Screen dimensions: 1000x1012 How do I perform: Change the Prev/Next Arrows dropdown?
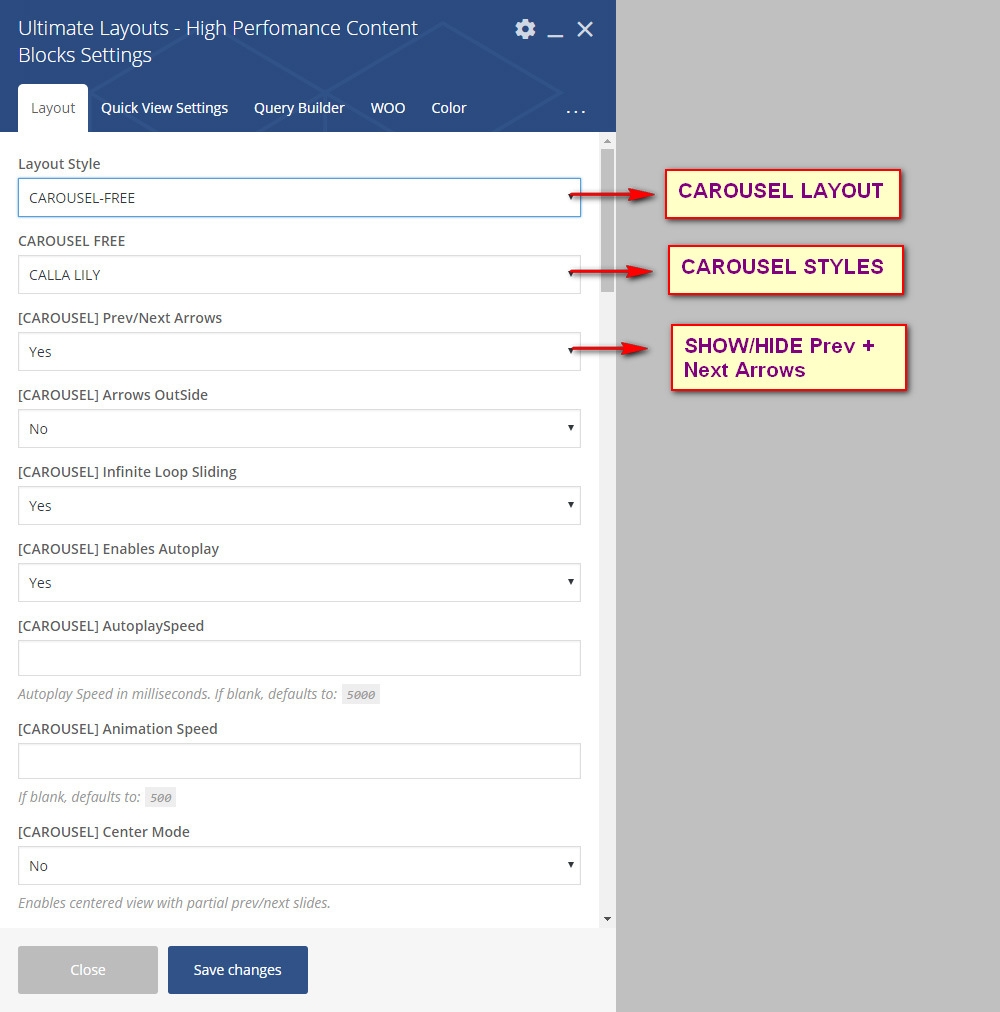point(299,352)
